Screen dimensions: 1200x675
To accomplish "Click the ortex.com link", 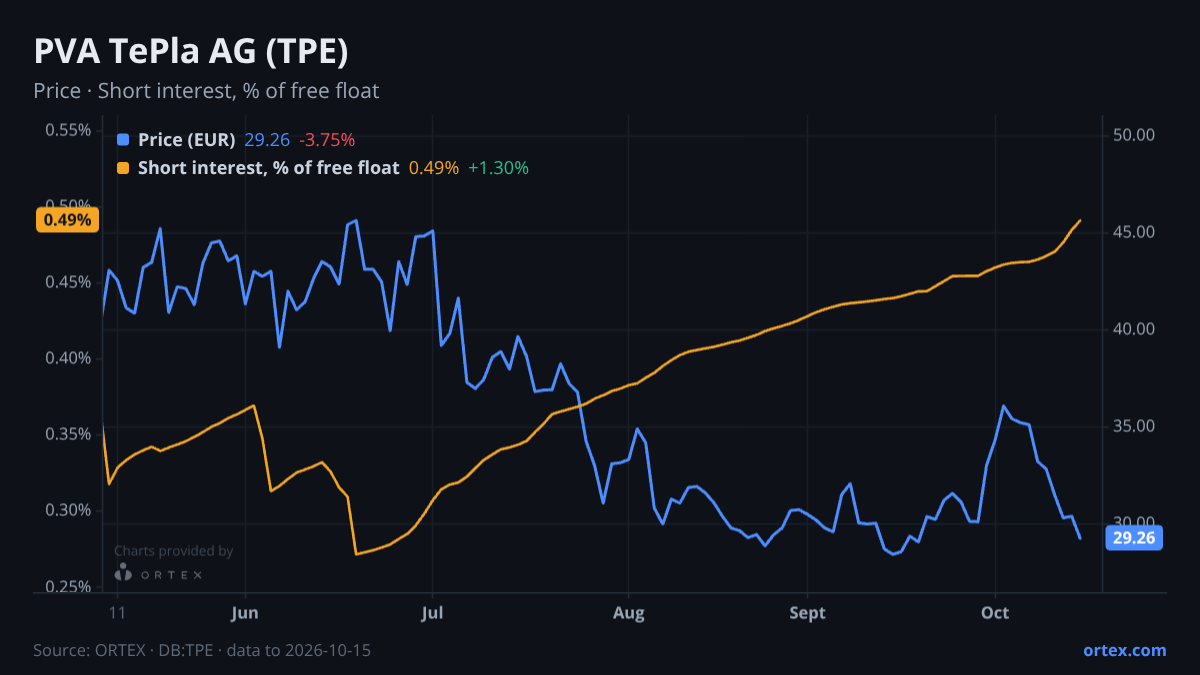I will pyautogui.click(x=1125, y=650).
